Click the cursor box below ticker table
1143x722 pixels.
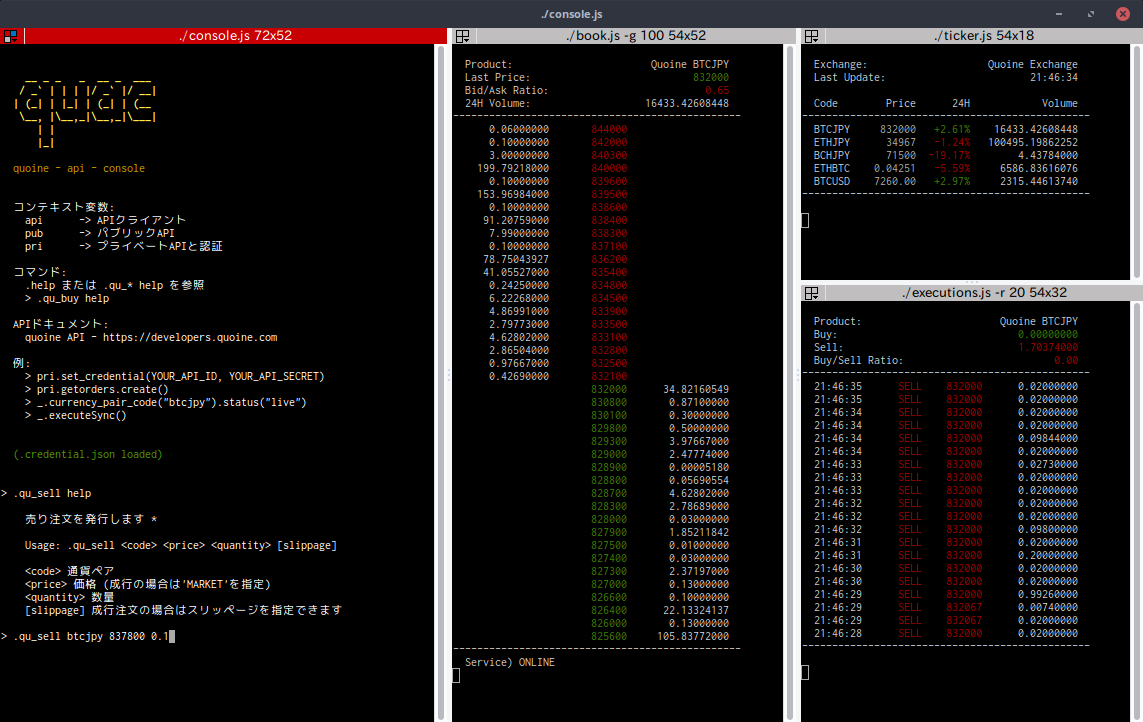pos(805,220)
